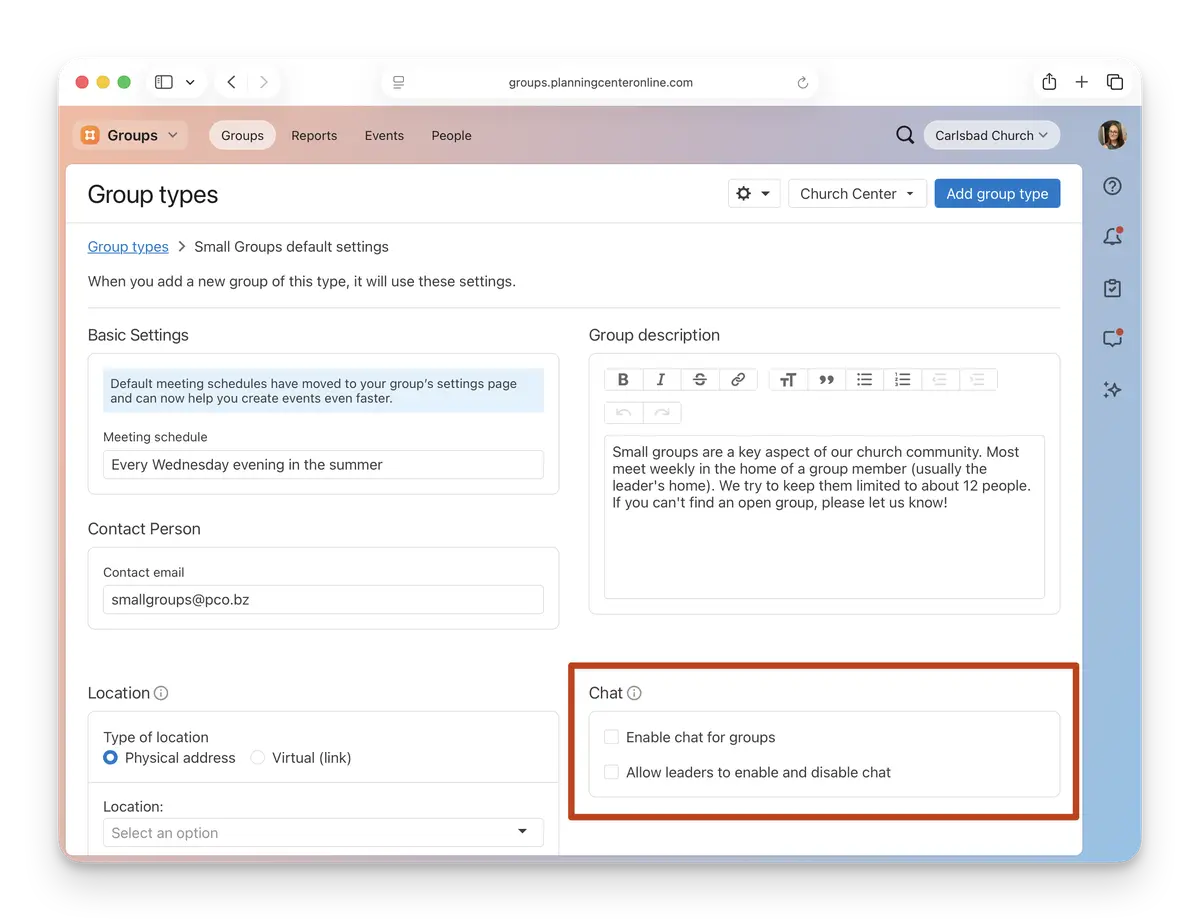Check Allow leaders to enable and disable chat

[611, 772]
